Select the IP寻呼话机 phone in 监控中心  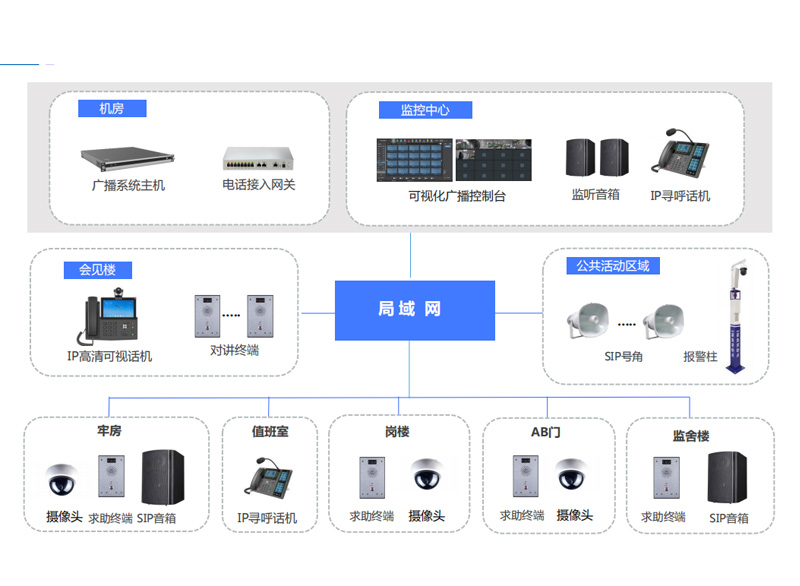coord(680,153)
